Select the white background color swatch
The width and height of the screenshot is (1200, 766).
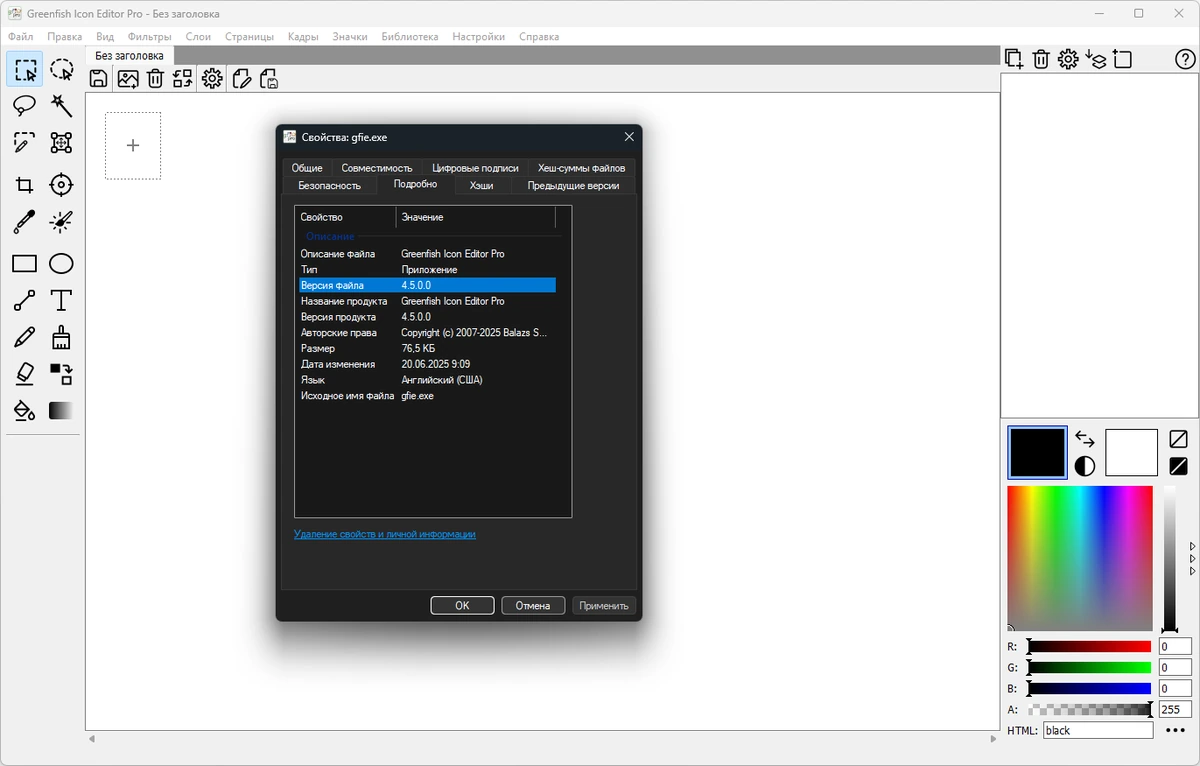pyautogui.click(x=1131, y=452)
